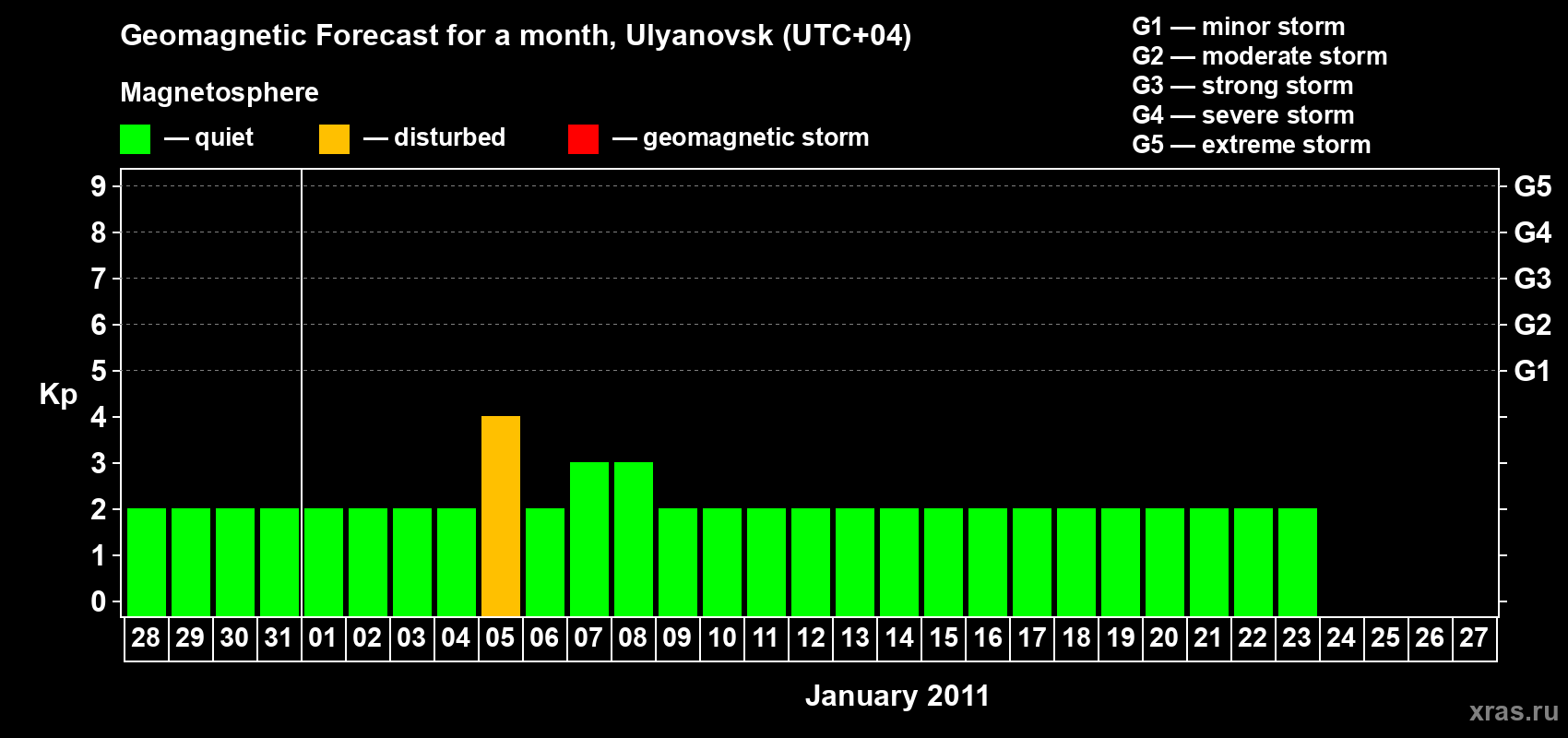
Task: Click the bar above date 23
Action: [x=1298, y=562]
